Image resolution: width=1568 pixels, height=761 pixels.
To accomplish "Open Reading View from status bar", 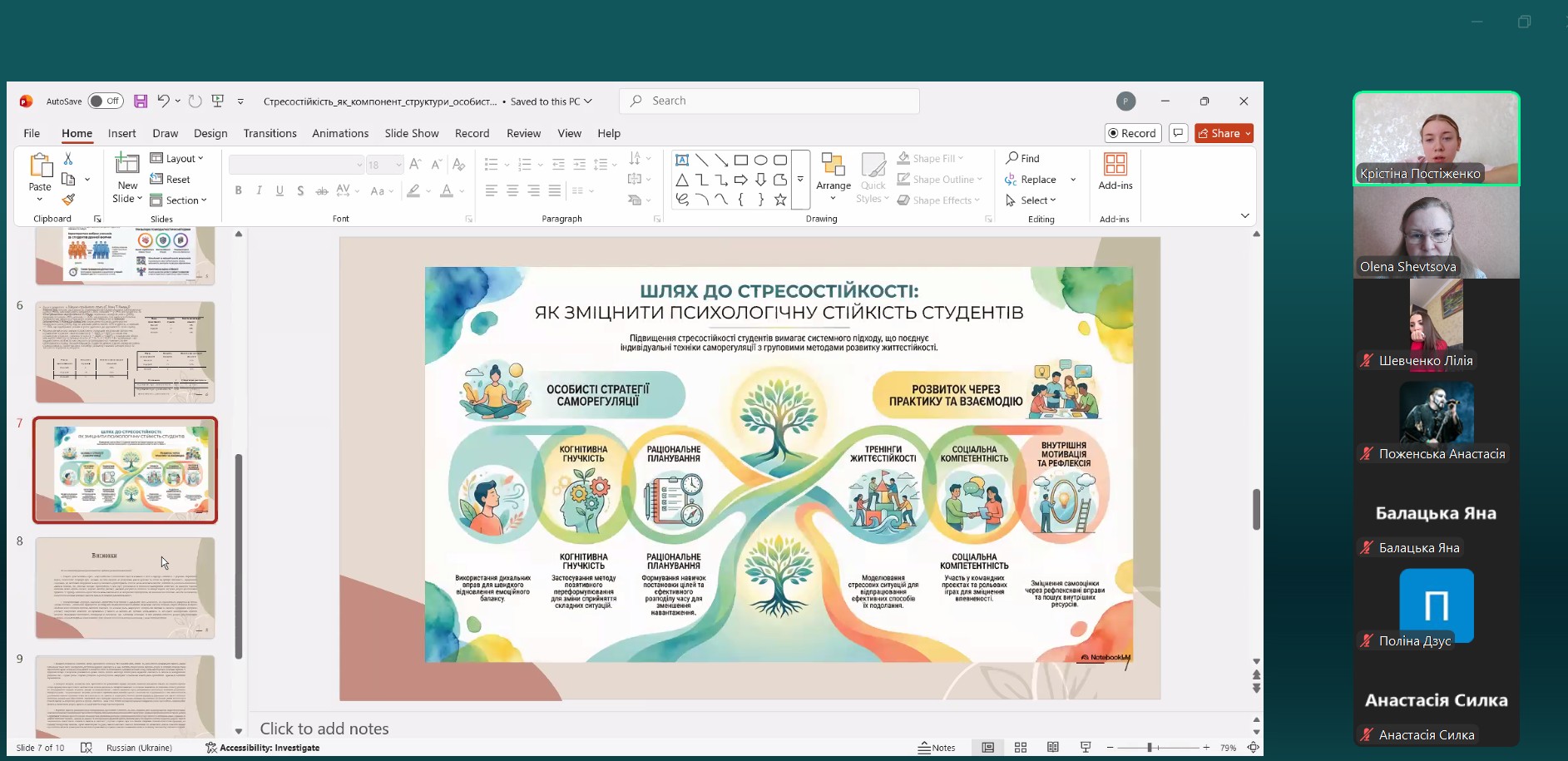I will coord(1053,748).
